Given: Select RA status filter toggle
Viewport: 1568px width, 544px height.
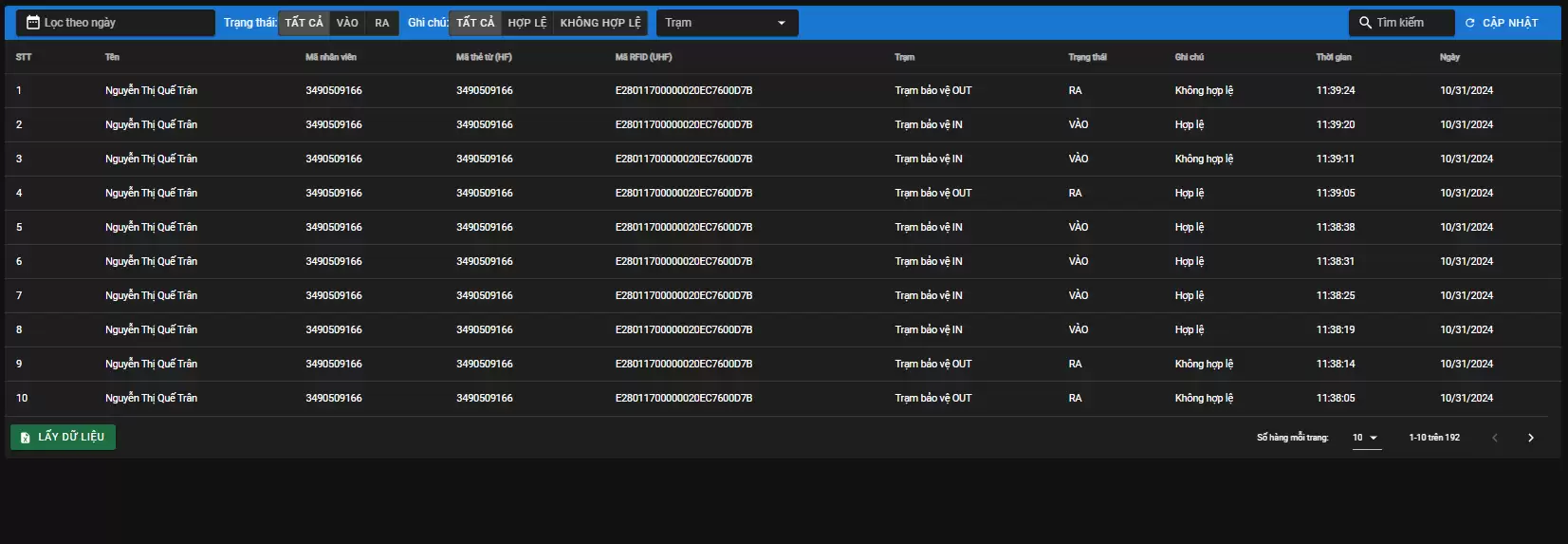Looking at the screenshot, I should [x=381, y=23].
